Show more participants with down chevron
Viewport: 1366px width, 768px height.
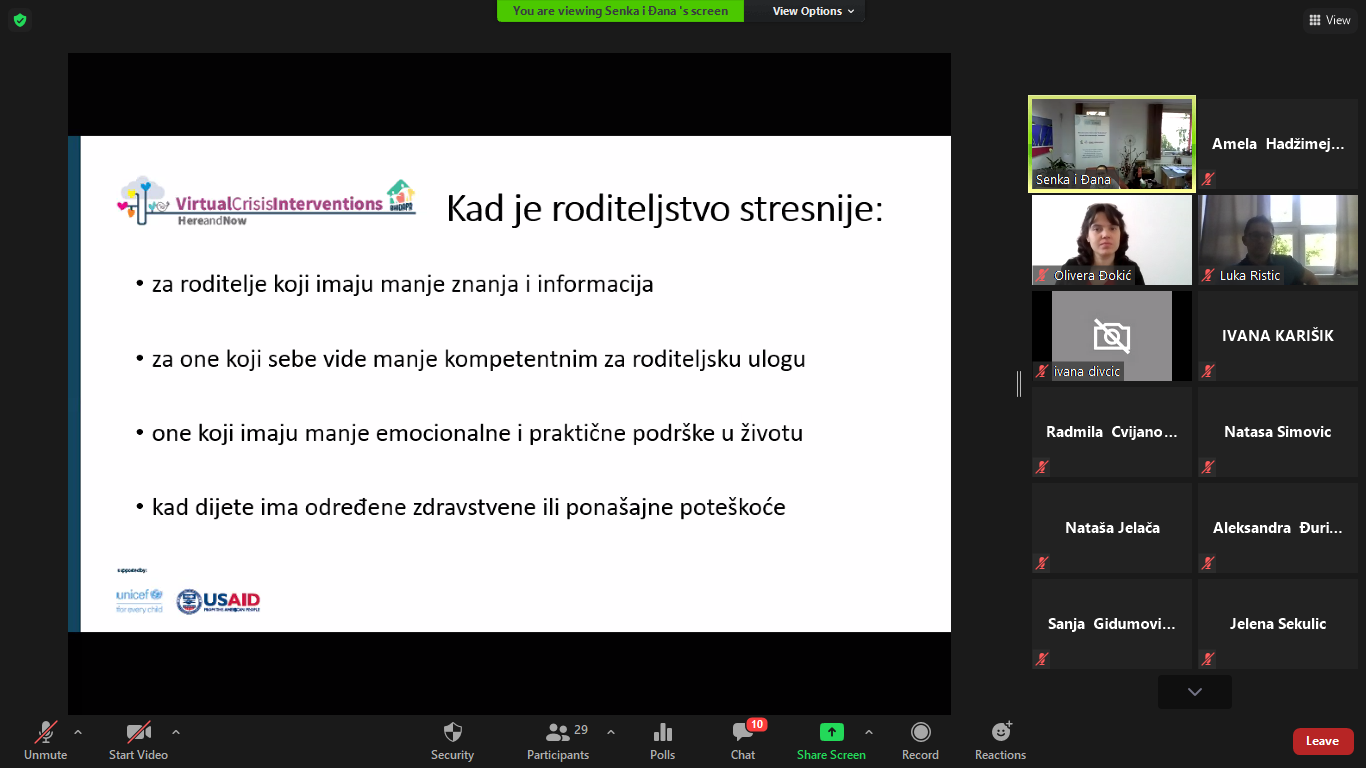pos(1194,692)
